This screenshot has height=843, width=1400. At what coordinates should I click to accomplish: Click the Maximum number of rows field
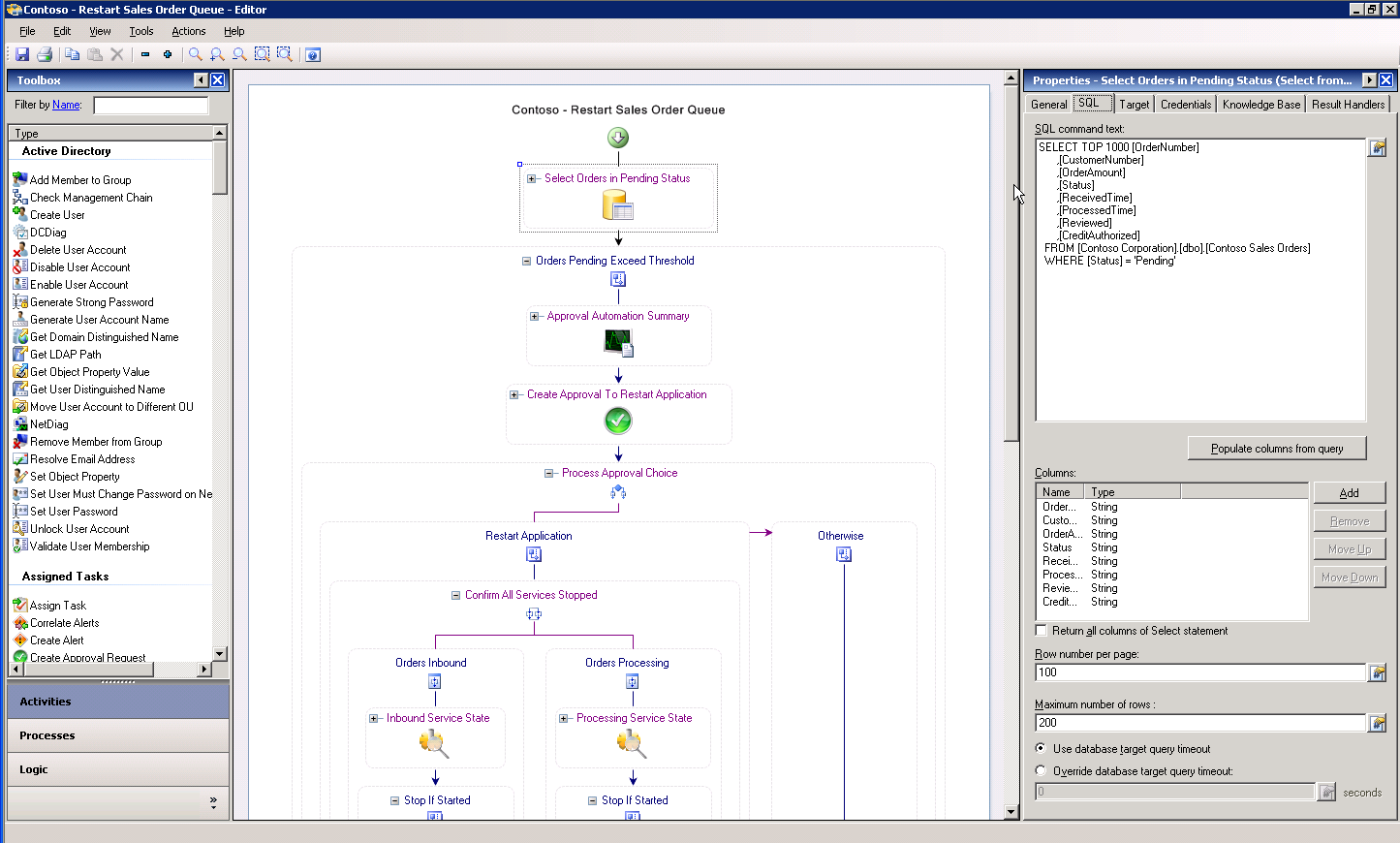point(1200,723)
